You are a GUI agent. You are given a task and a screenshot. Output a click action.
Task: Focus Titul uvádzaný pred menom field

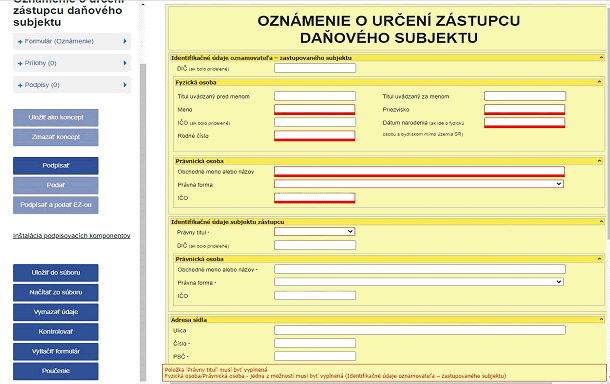315,96
